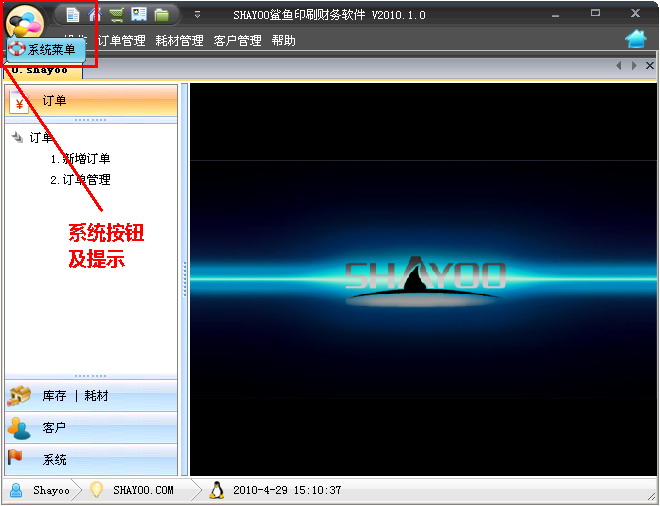
Task: Click the green folder icon in quick toolbar
Action: click(x=161, y=15)
